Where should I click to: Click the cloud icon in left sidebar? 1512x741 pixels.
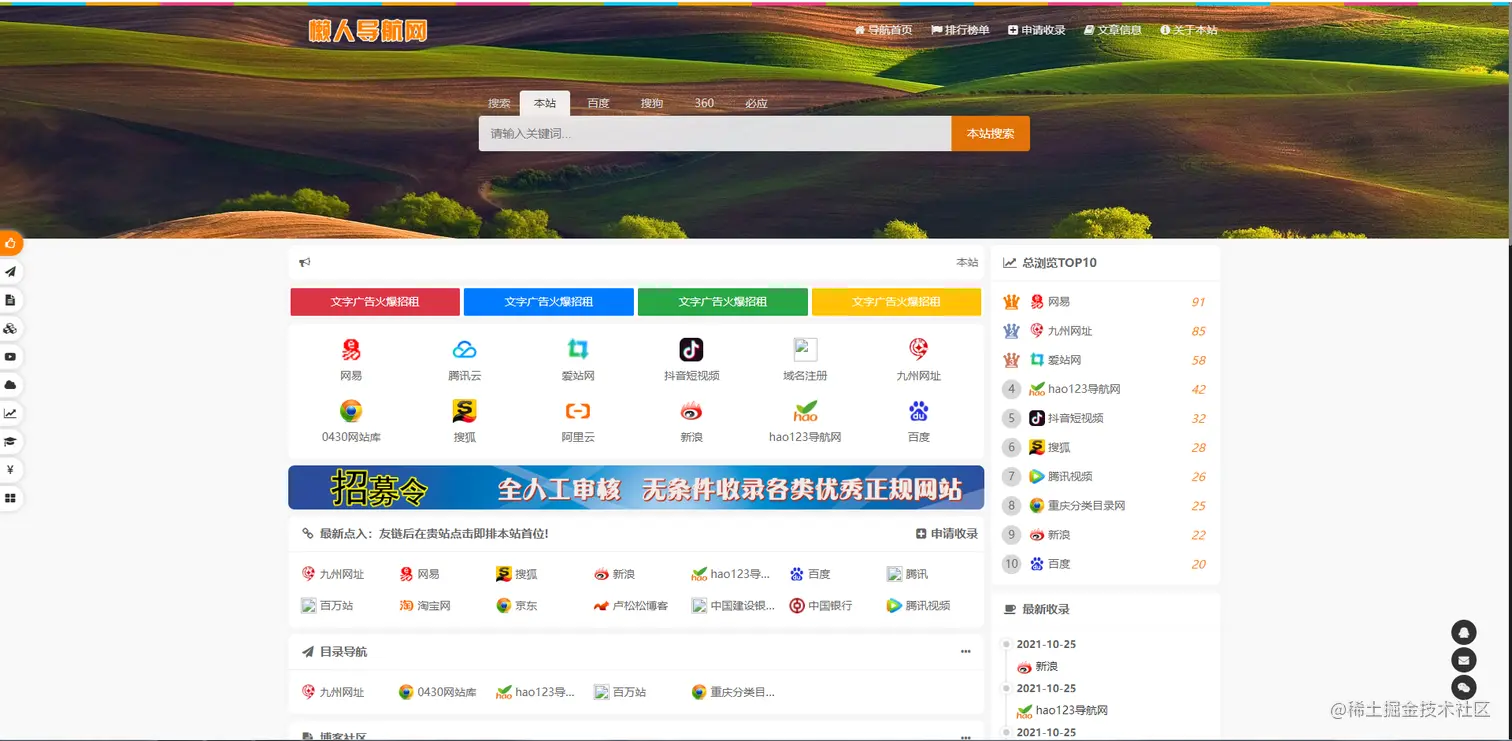[10, 385]
